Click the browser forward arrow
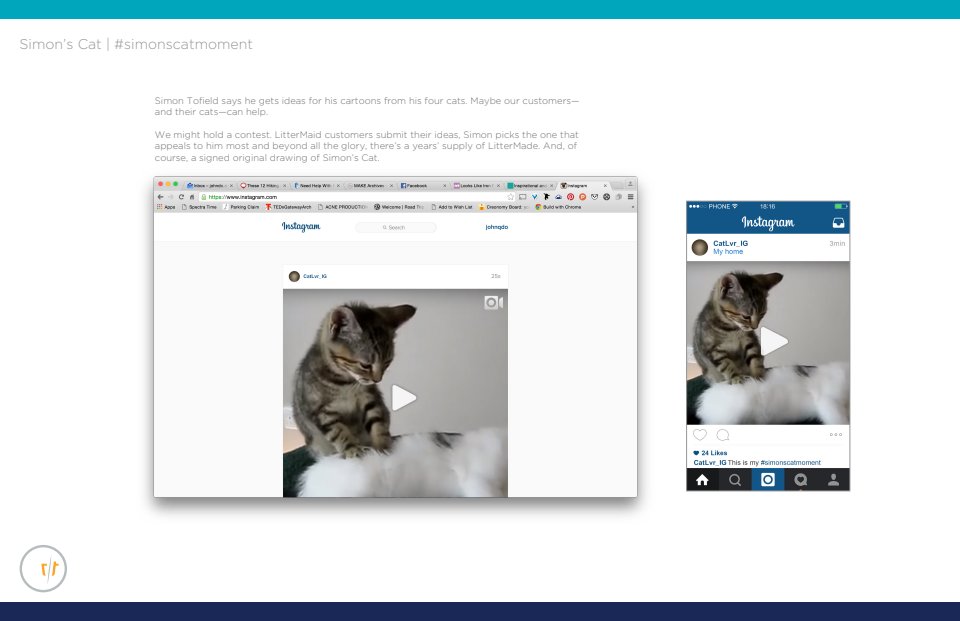Screen dimensions: 960x621 [170, 197]
